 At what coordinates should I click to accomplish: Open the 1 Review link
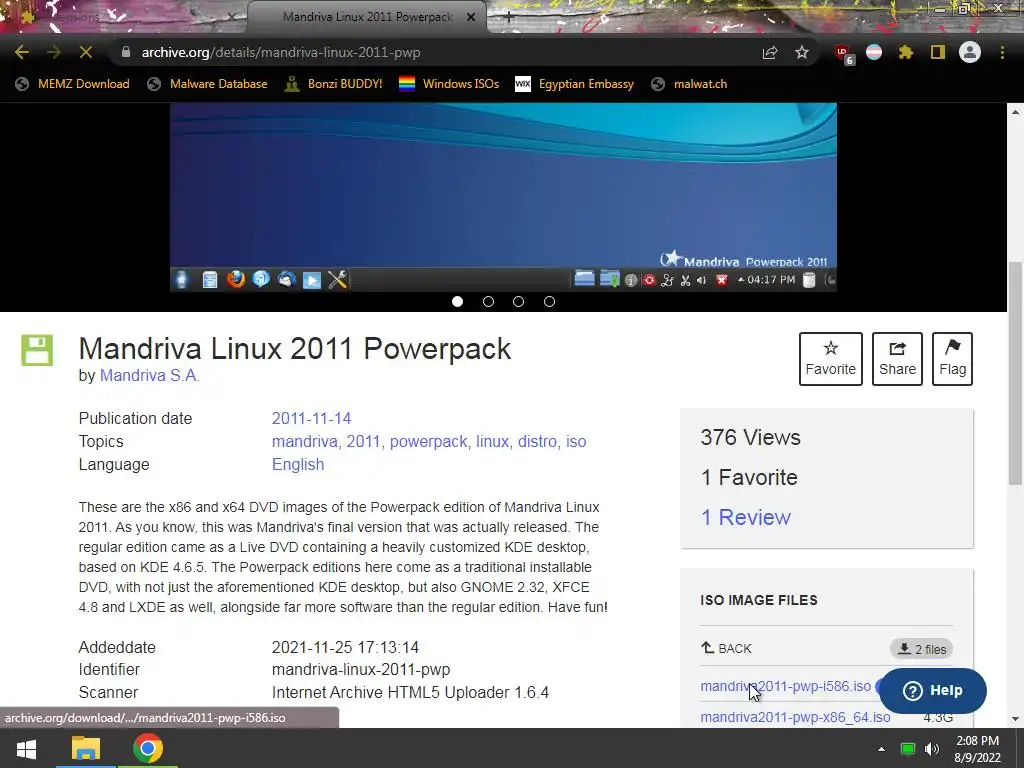click(746, 517)
